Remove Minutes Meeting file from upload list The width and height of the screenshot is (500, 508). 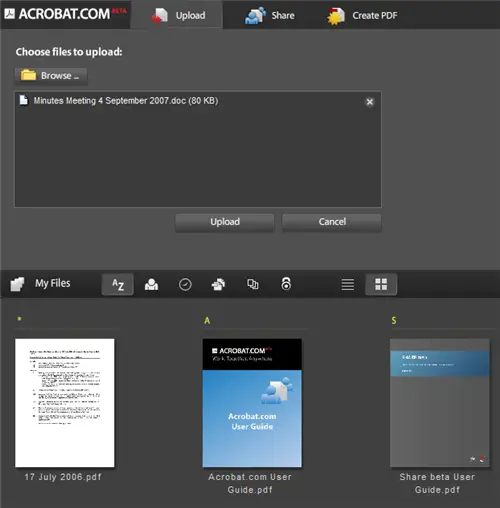[x=370, y=102]
